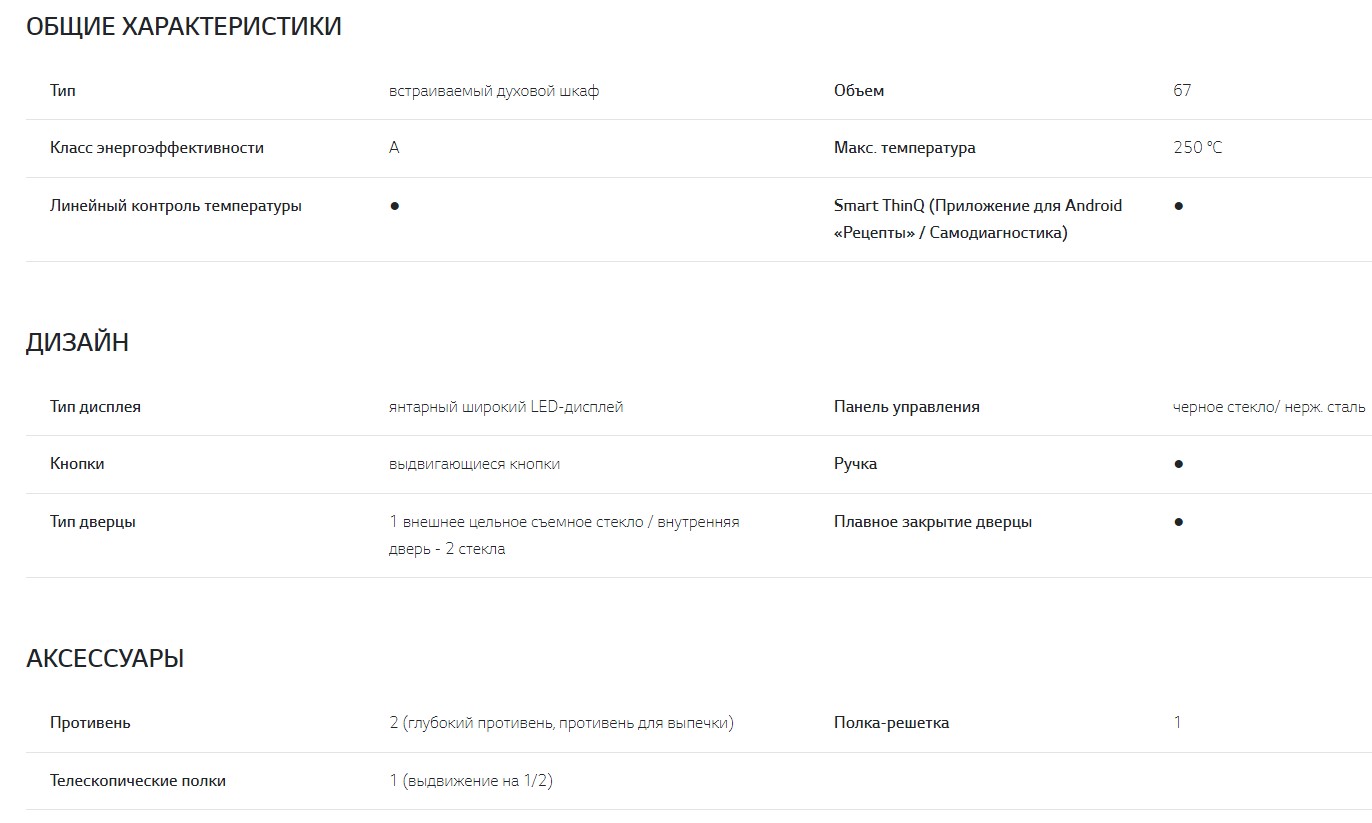The image size is (1372, 823).
Task: Select the АКСЕССУАРЫ section heading
Action: pyautogui.click(x=105, y=659)
